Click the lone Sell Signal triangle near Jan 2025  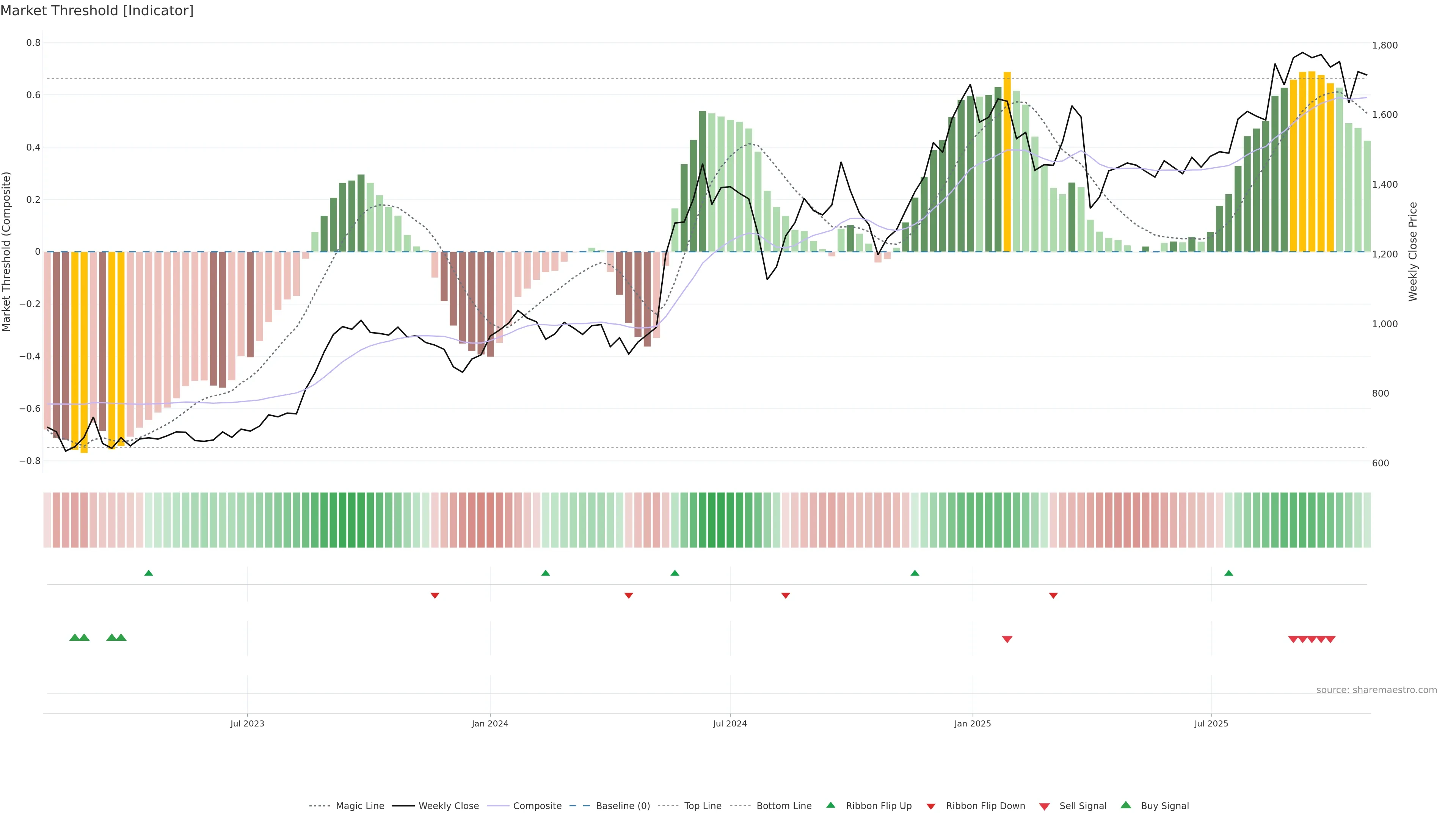point(1007,639)
